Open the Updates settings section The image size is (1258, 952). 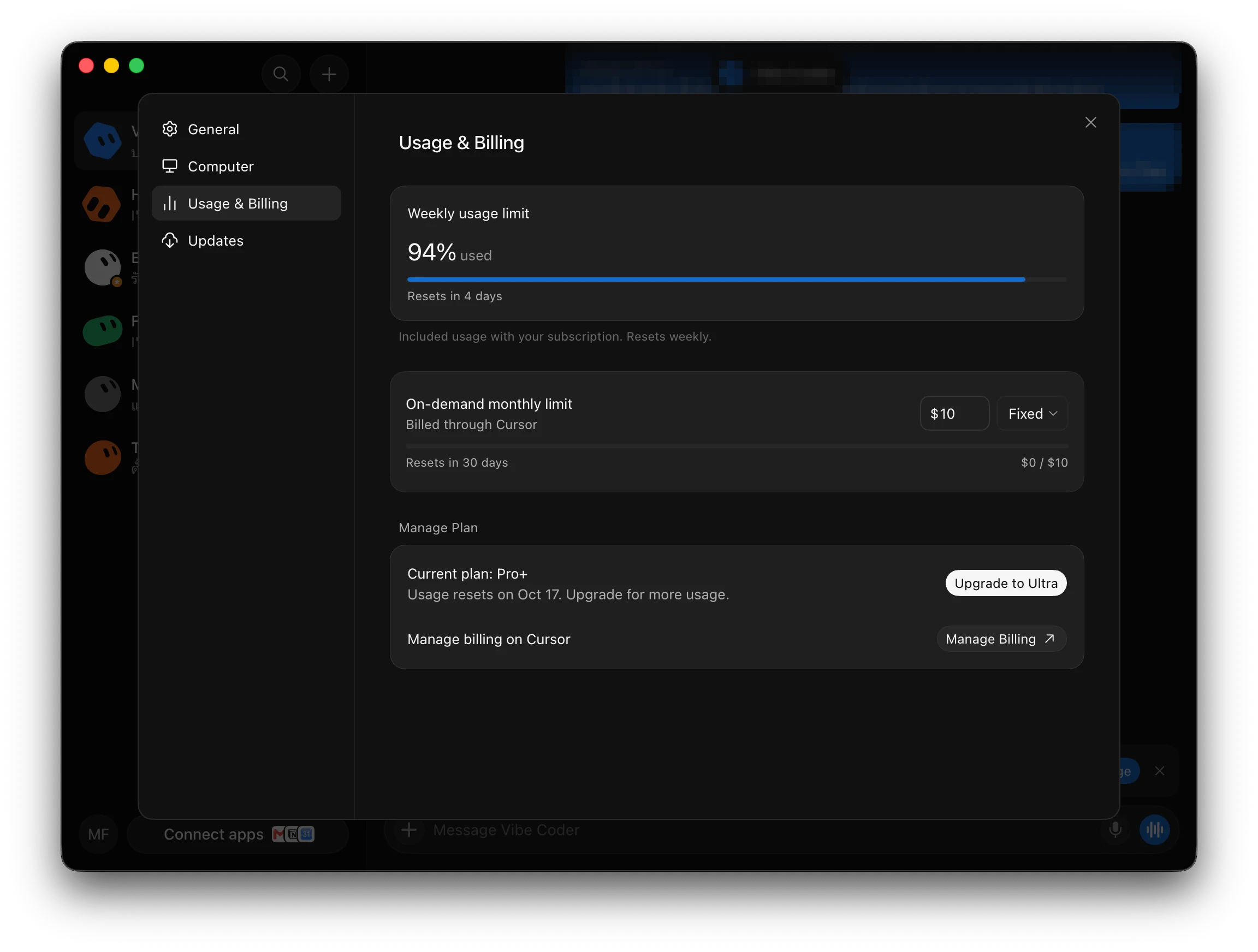(246, 241)
